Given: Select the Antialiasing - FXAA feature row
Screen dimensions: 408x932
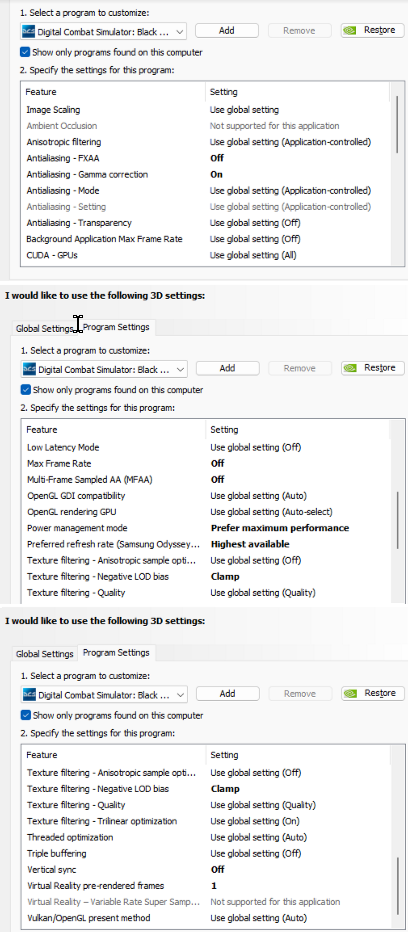Looking at the screenshot, I should 206,158.
